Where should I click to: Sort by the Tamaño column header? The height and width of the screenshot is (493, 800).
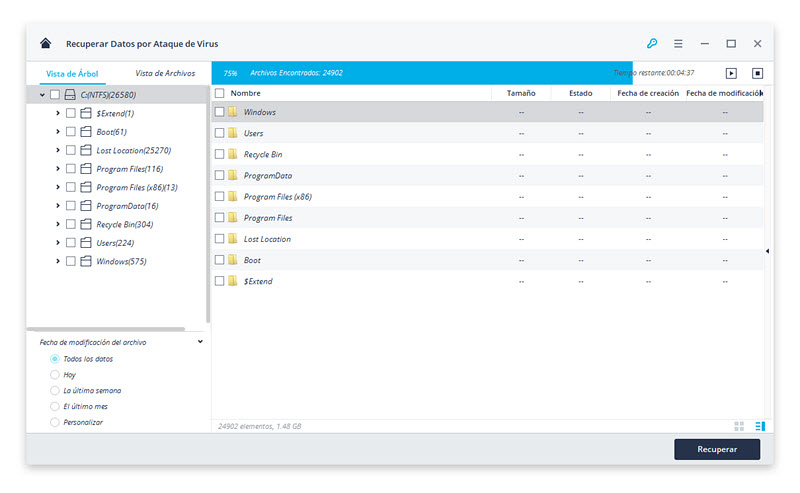click(521, 93)
